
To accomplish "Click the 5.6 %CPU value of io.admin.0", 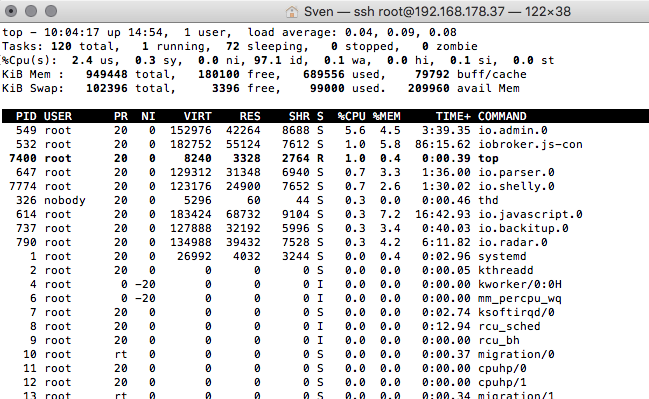I will [x=355, y=130].
